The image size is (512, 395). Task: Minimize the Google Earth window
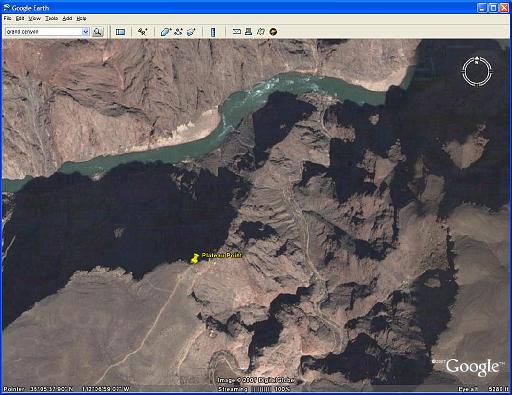[x=482, y=8]
